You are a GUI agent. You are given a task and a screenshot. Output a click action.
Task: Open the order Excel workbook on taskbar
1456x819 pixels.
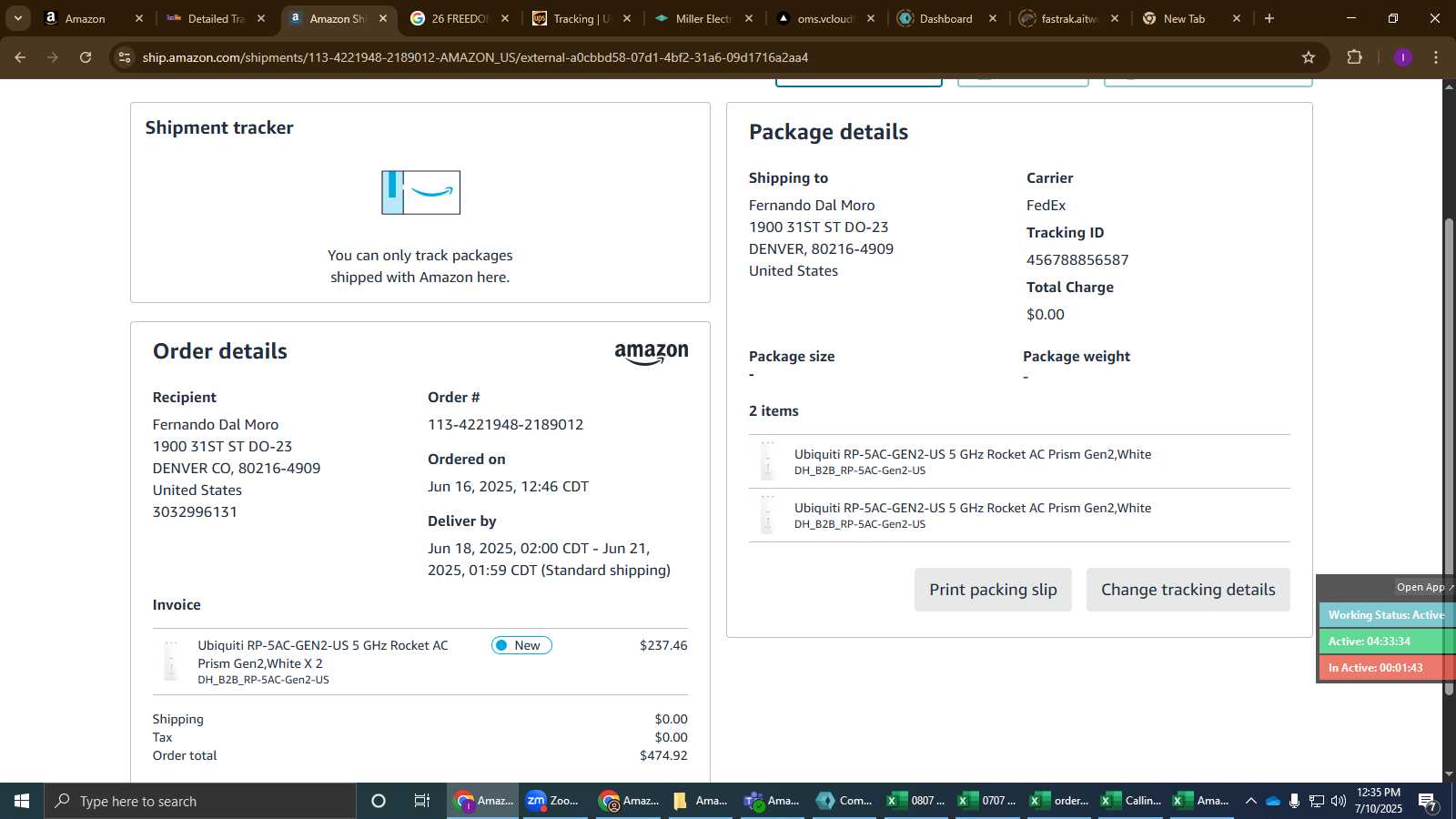coord(1059,801)
